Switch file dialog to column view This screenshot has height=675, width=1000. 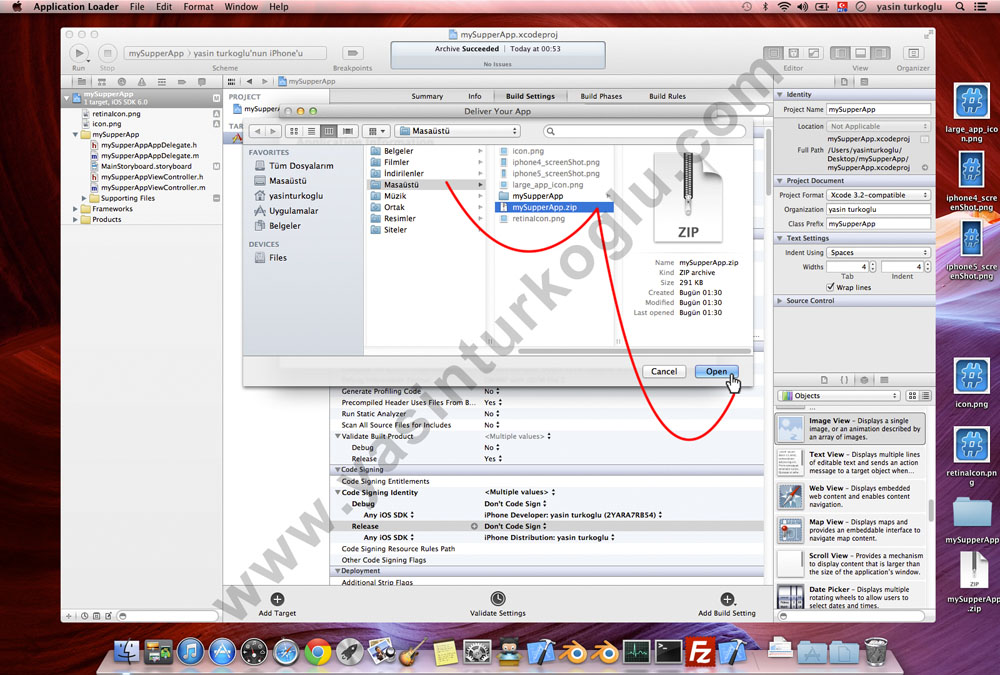pyautogui.click(x=329, y=131)
